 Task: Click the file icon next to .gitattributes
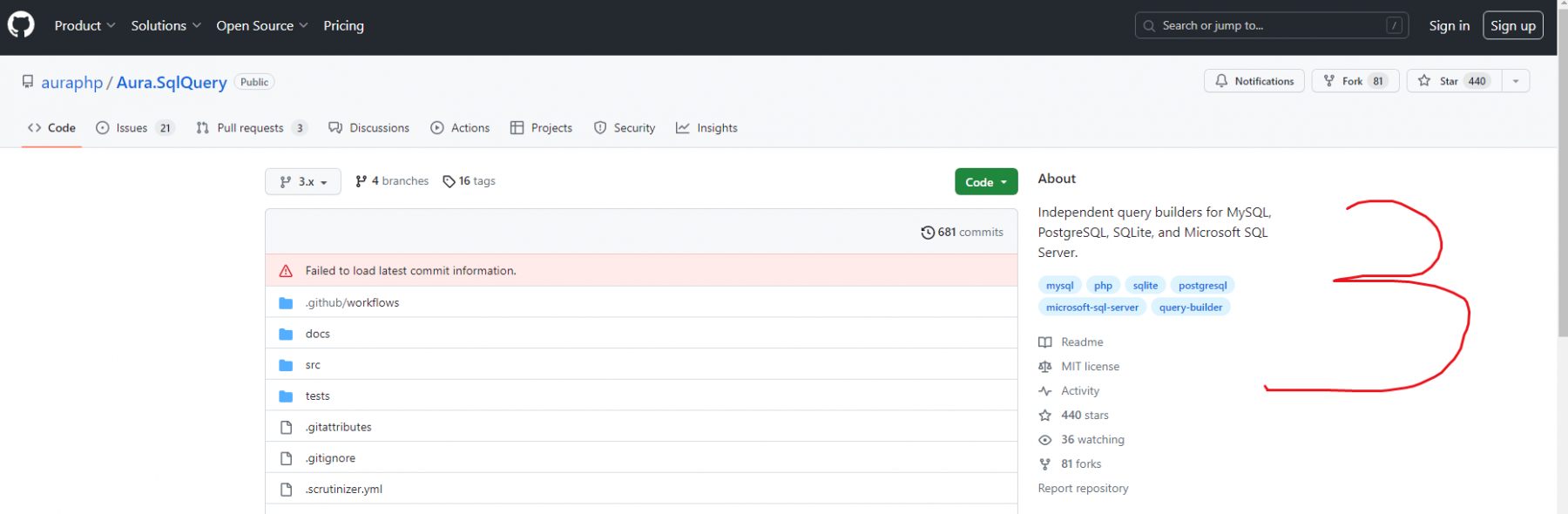(x=286, y=428)
